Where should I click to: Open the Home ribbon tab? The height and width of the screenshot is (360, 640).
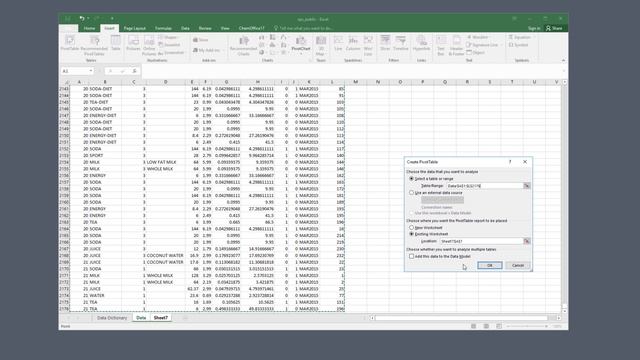pyautogui.click(x=89, y=28)
